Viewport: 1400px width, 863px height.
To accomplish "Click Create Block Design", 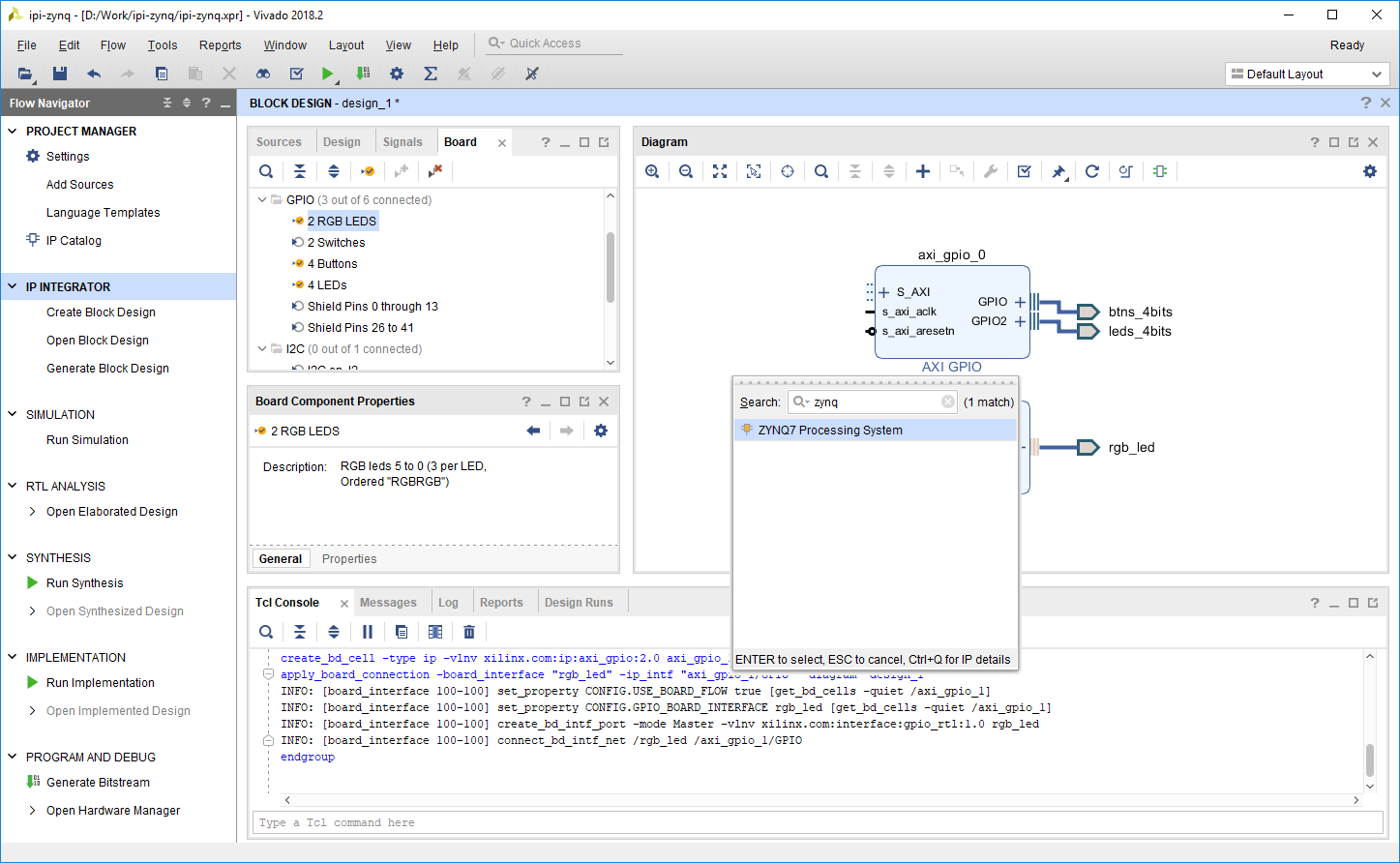I will [x=101, y=312].
